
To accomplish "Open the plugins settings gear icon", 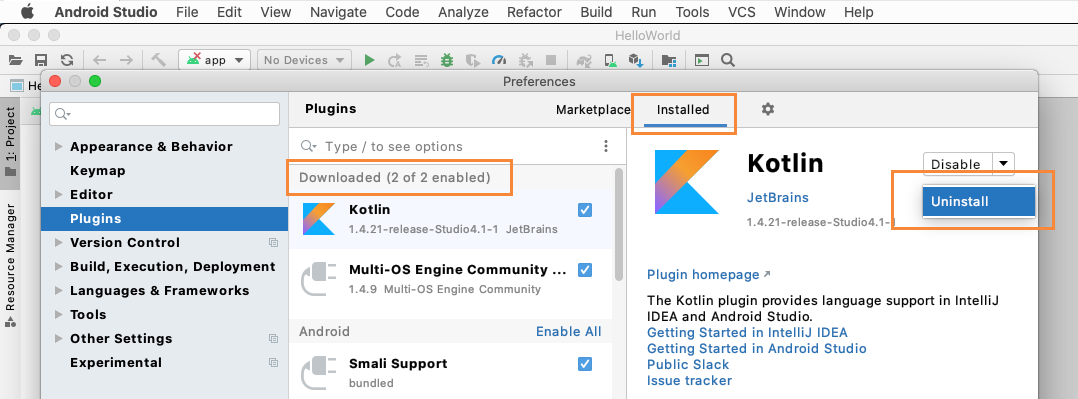I will (x=768, y=109).
